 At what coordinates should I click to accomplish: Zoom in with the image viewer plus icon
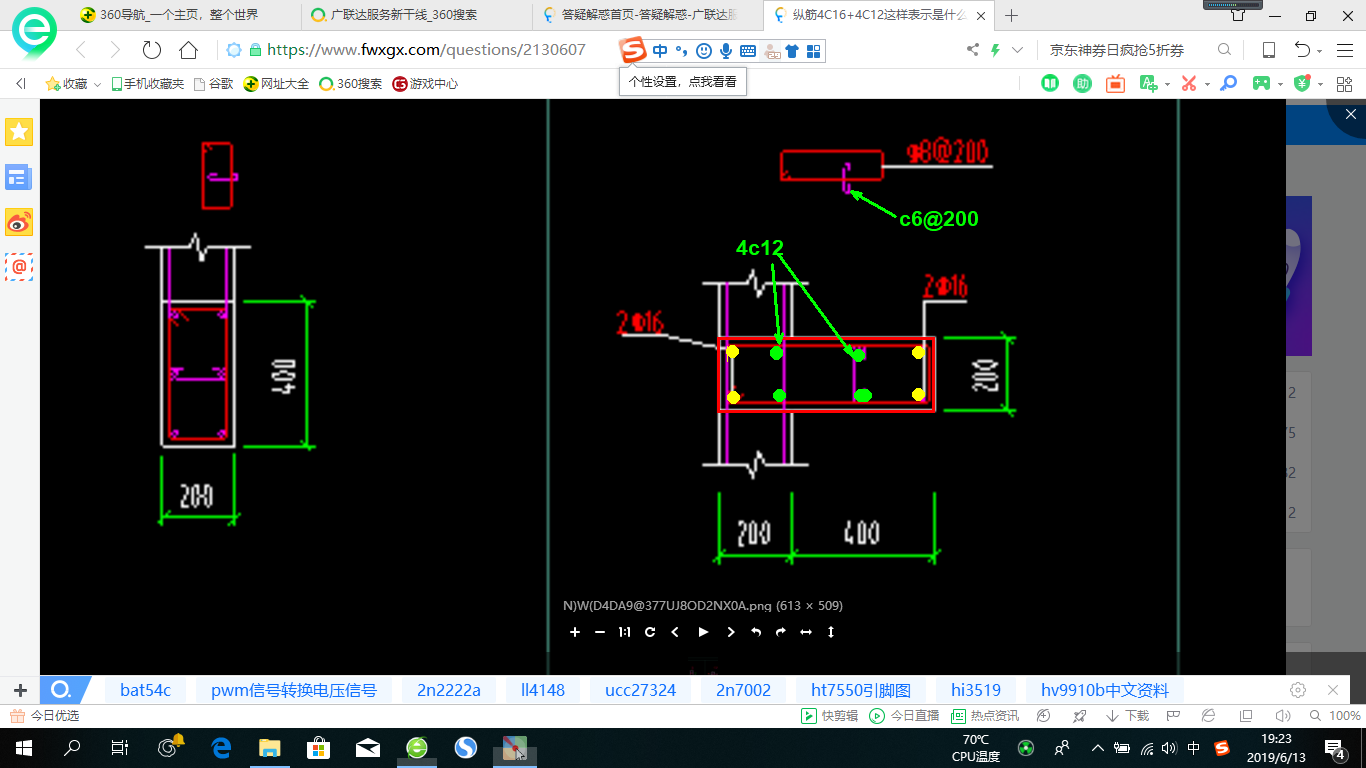[x=575, y=632]
